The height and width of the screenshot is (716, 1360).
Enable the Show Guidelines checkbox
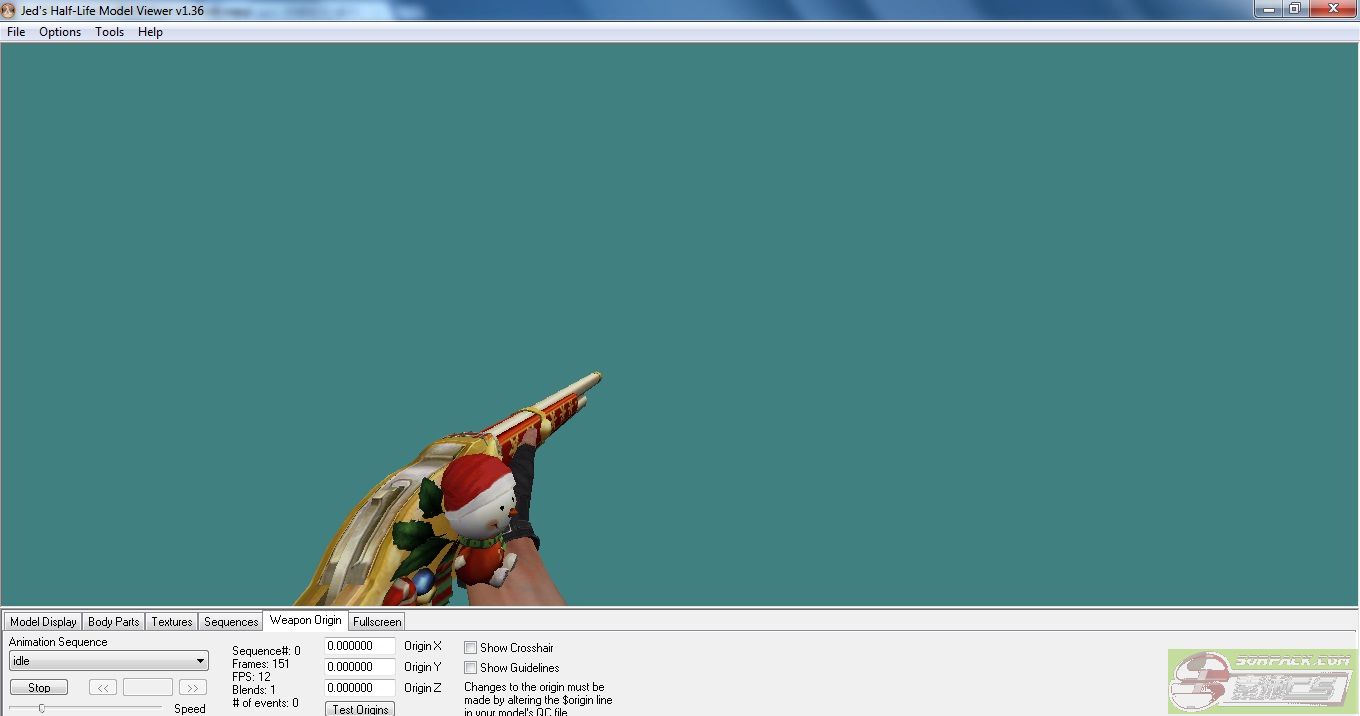pos(470,668)
